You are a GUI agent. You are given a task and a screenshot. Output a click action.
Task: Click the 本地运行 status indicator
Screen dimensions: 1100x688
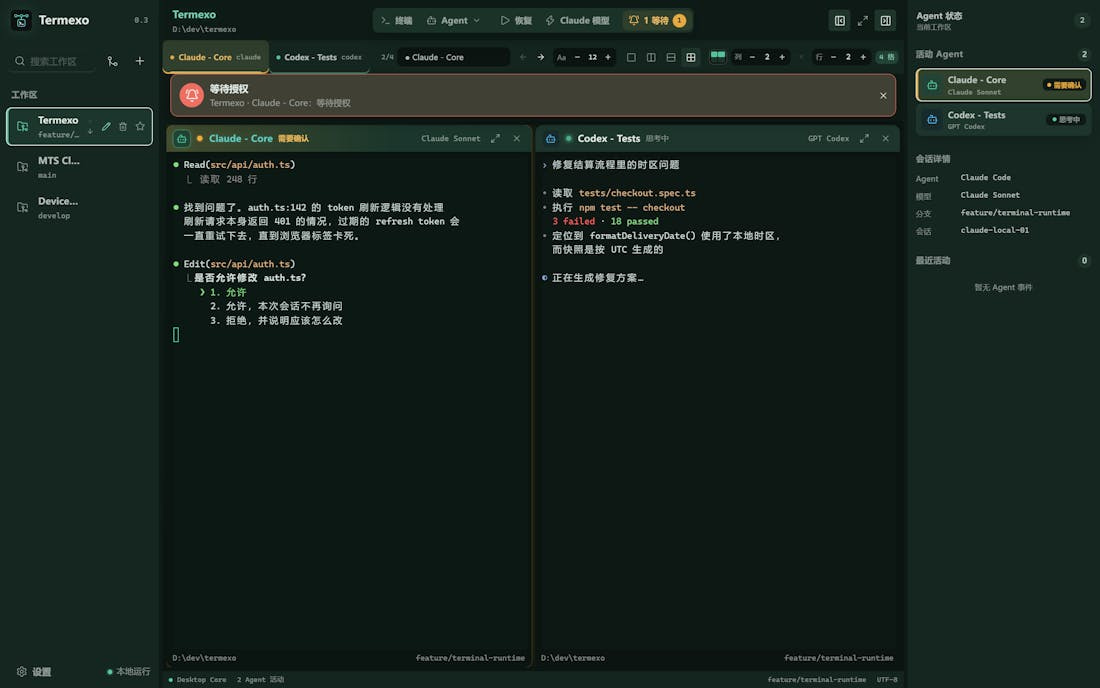128,671
